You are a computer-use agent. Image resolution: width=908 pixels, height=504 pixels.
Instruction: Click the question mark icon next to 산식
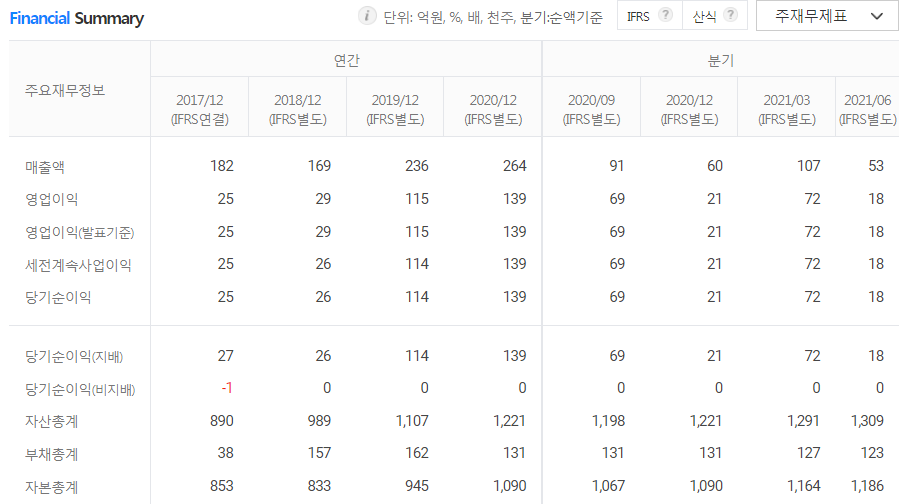[731, 15]
